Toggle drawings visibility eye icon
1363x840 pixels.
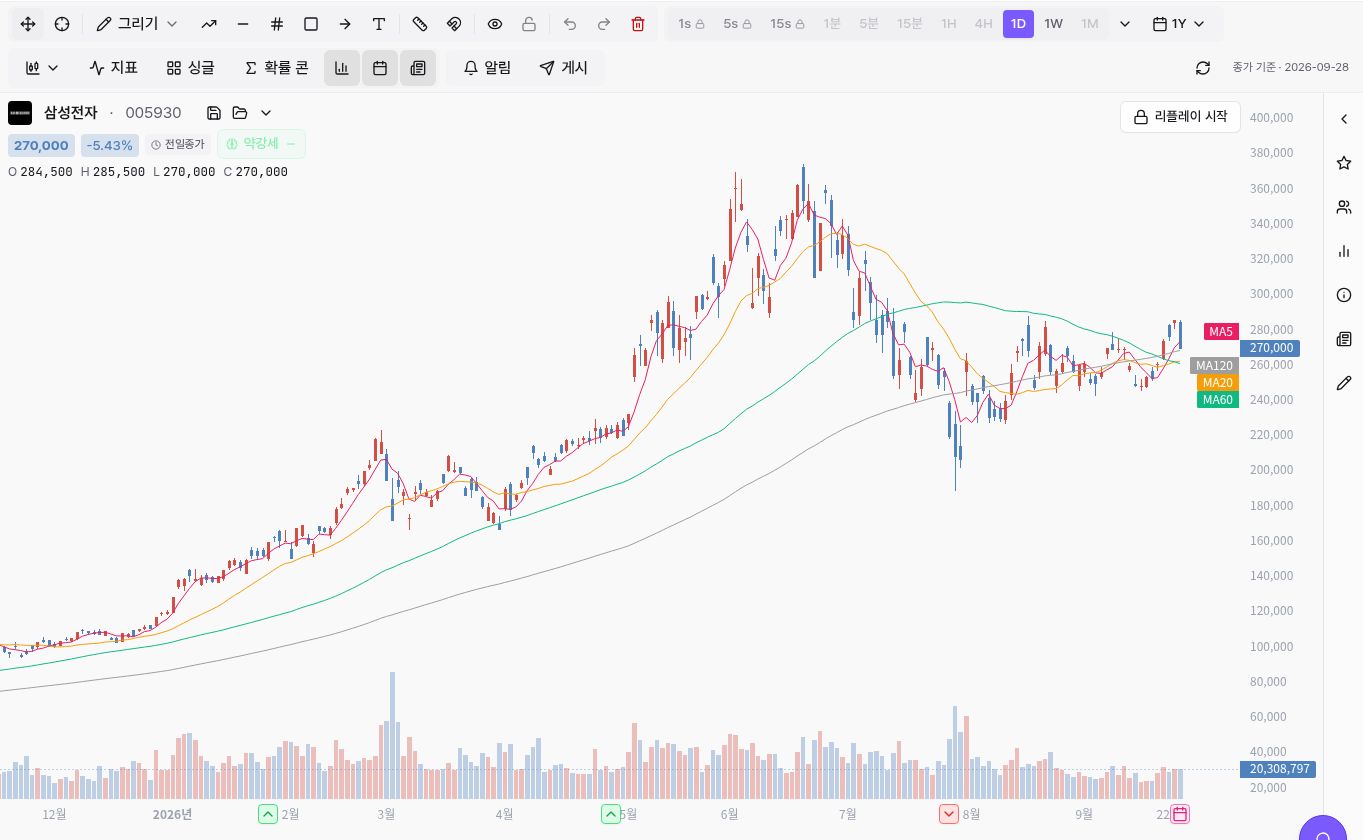click(495, 24)
